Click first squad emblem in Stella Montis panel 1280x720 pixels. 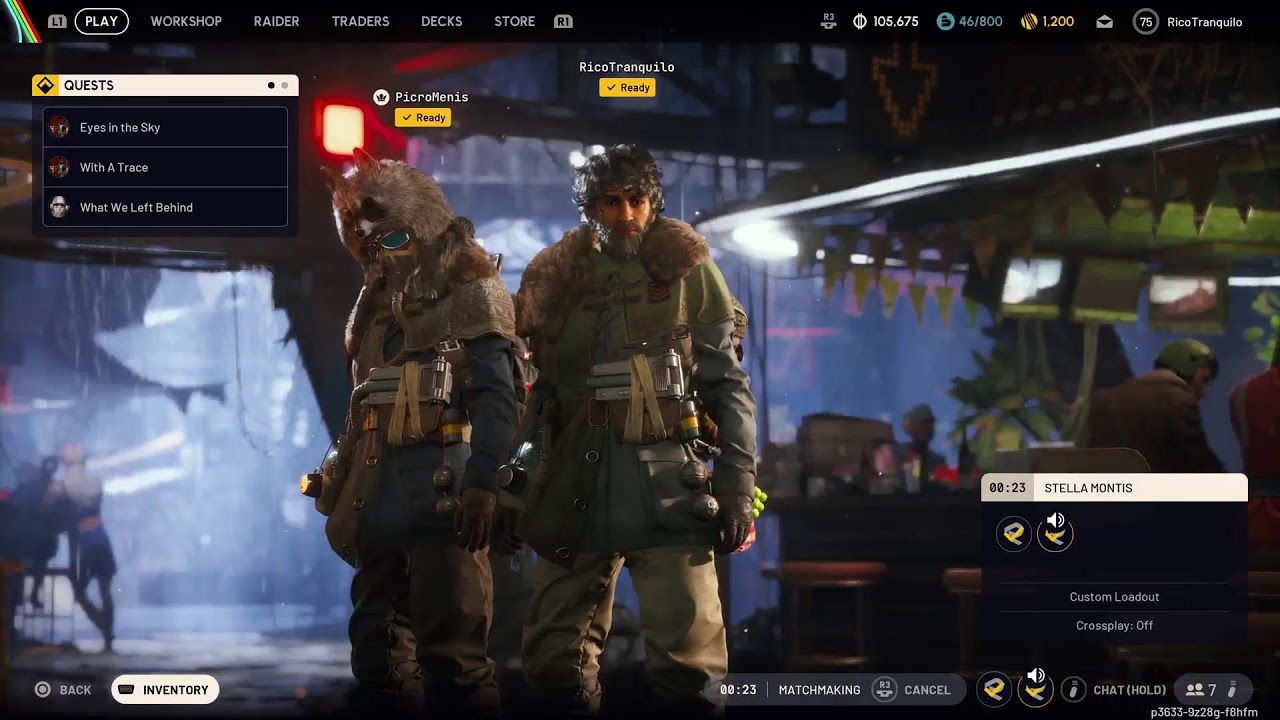1014,534
